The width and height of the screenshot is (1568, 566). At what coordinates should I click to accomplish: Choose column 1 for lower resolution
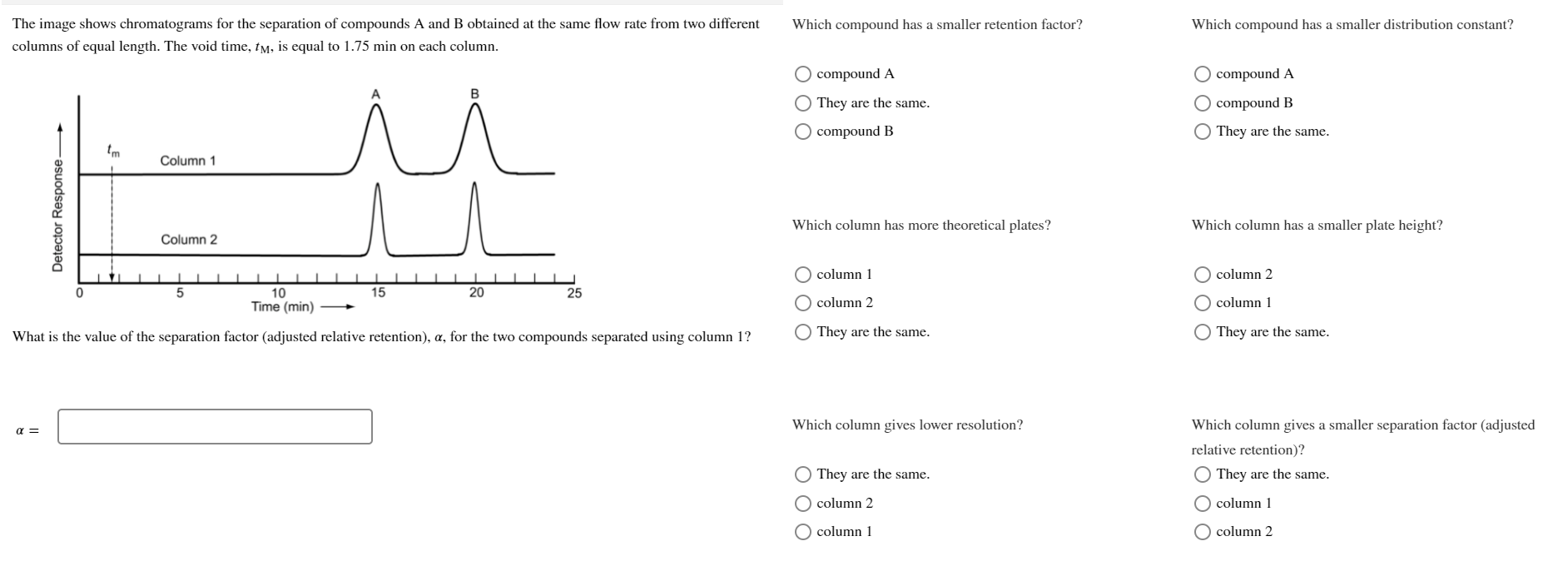[801, 530]
